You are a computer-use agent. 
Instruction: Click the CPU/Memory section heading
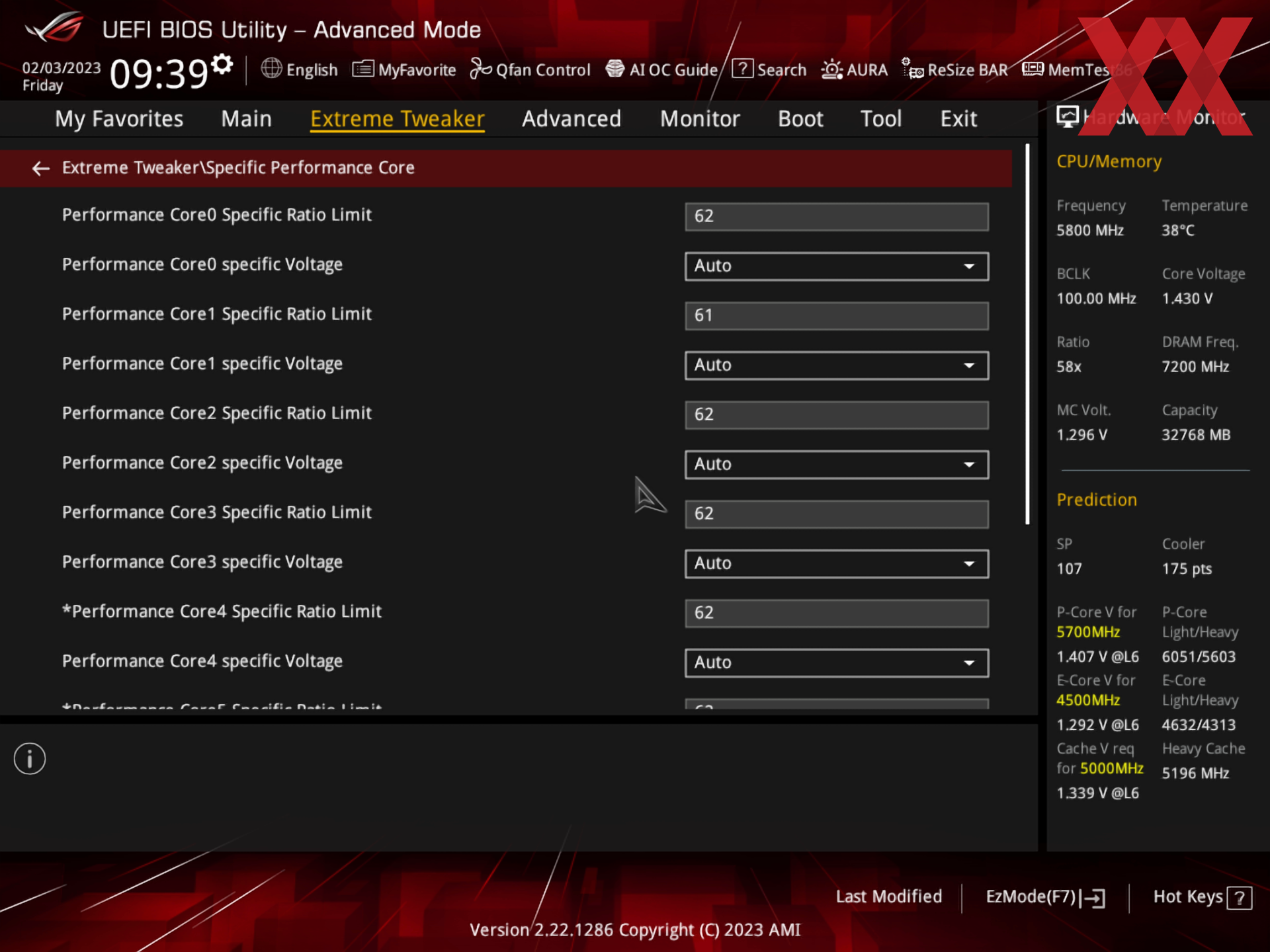pyautogui.click(x=1109, y=161)
